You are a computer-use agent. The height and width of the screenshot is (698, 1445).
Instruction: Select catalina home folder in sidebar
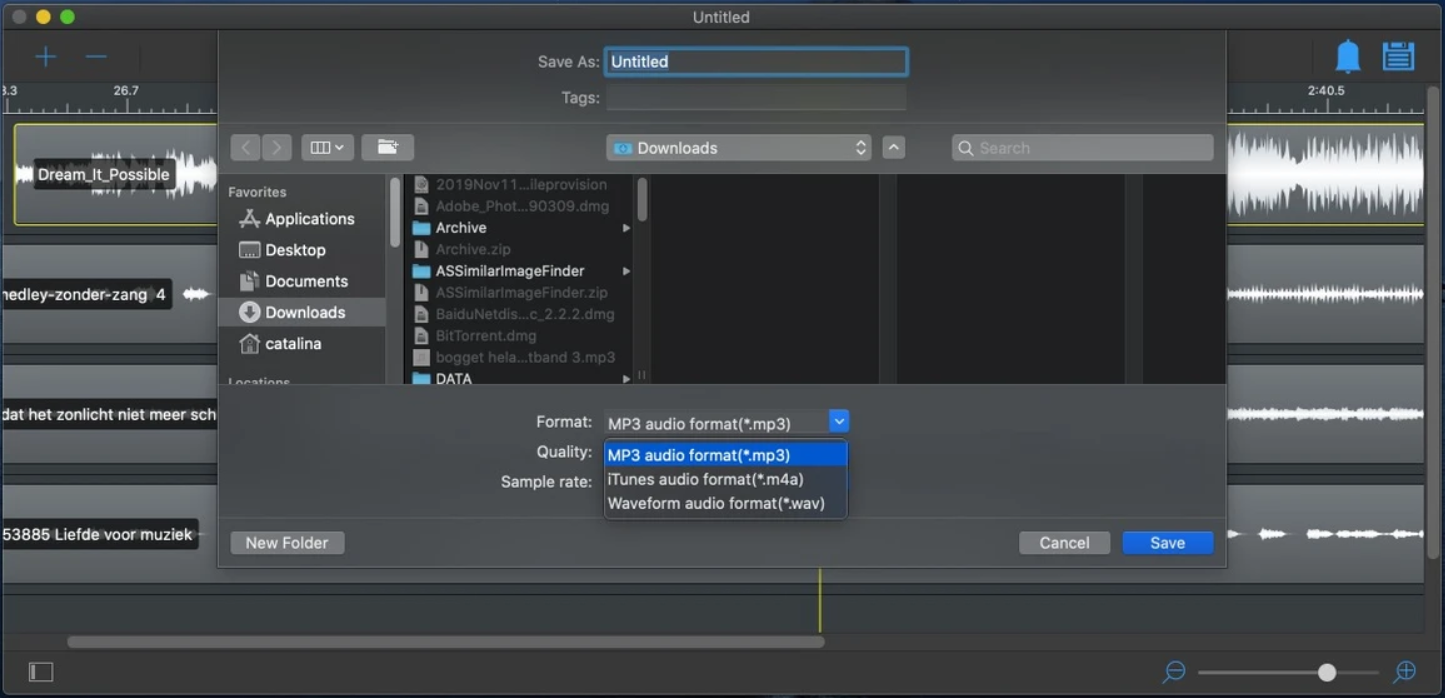[x=302, y=343]
